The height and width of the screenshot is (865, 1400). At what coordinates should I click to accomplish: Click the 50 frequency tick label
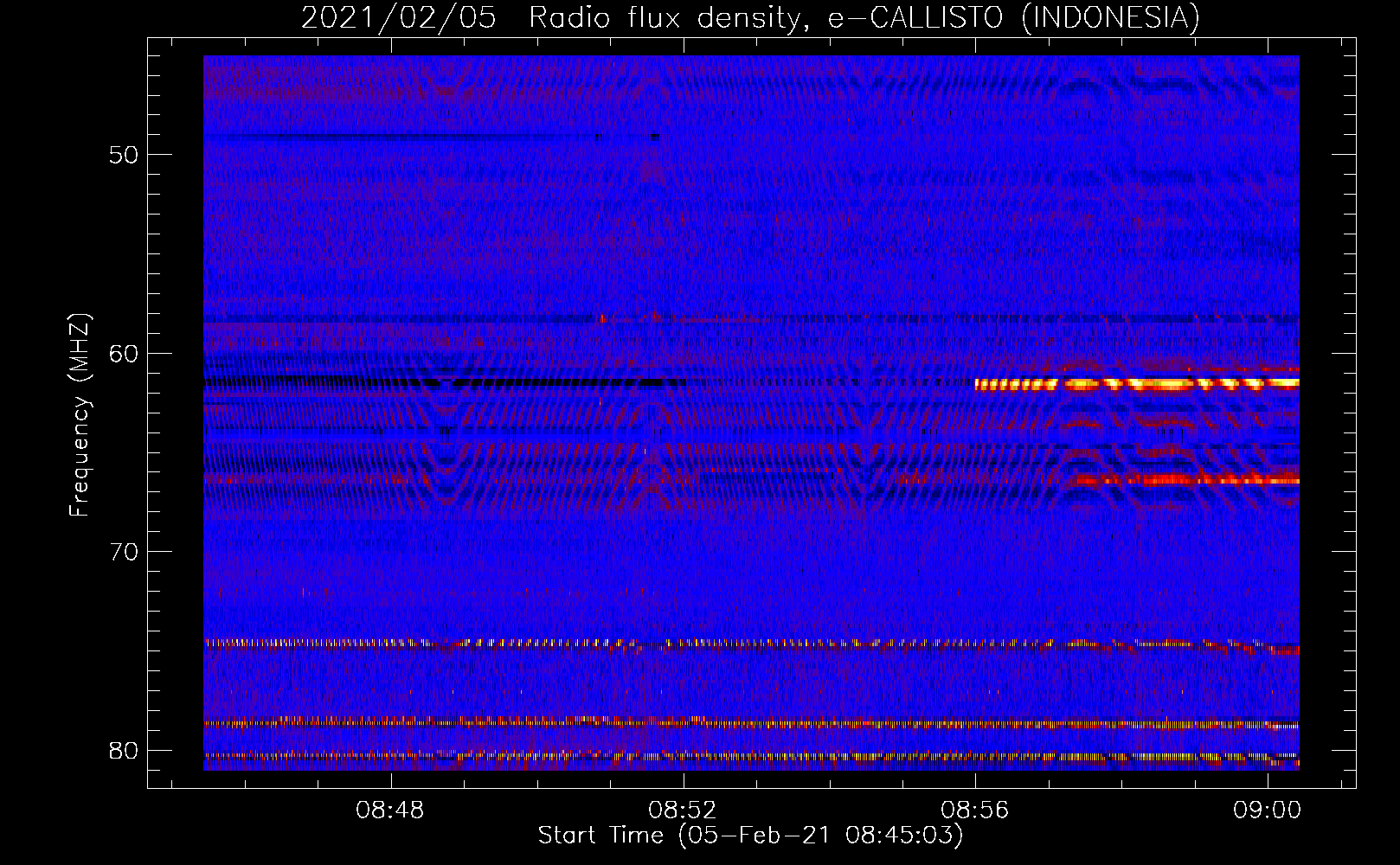(125, 155)
